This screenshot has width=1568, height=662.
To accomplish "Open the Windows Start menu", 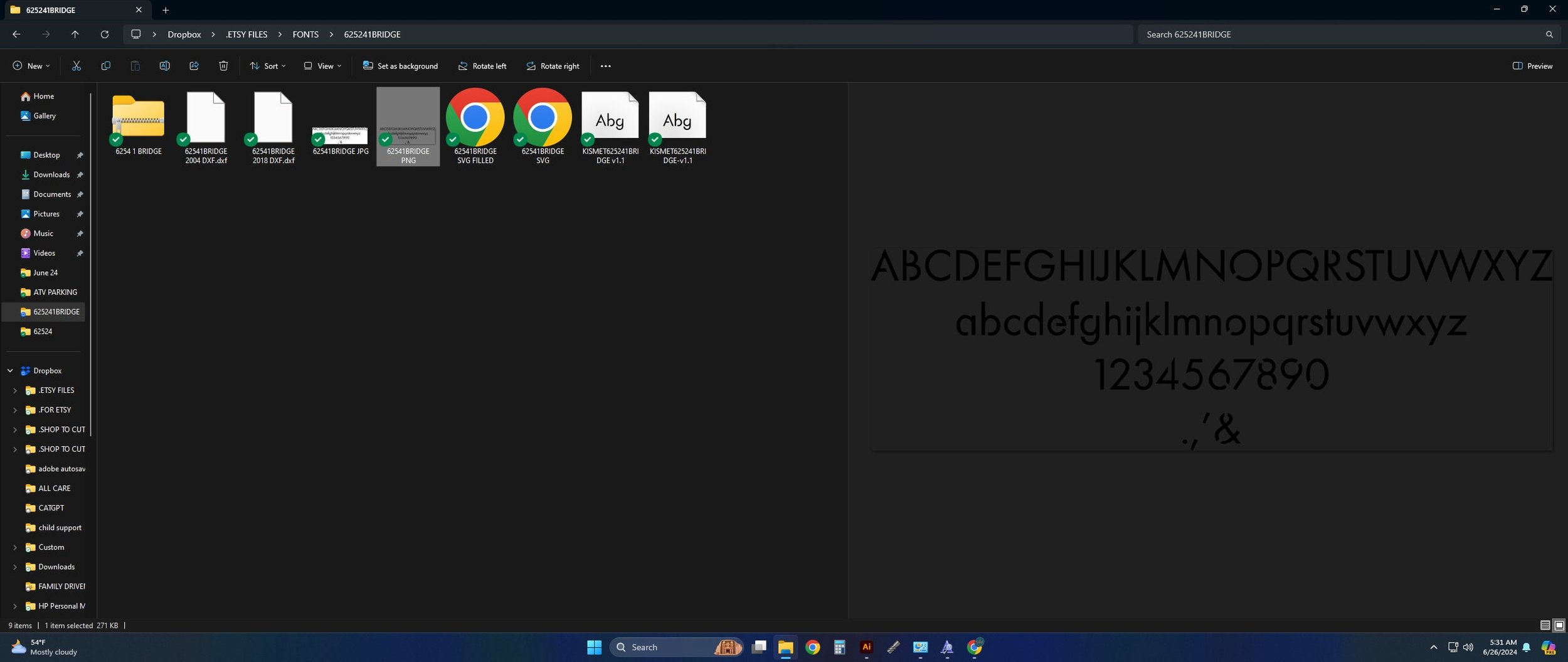I will (594, 647).
